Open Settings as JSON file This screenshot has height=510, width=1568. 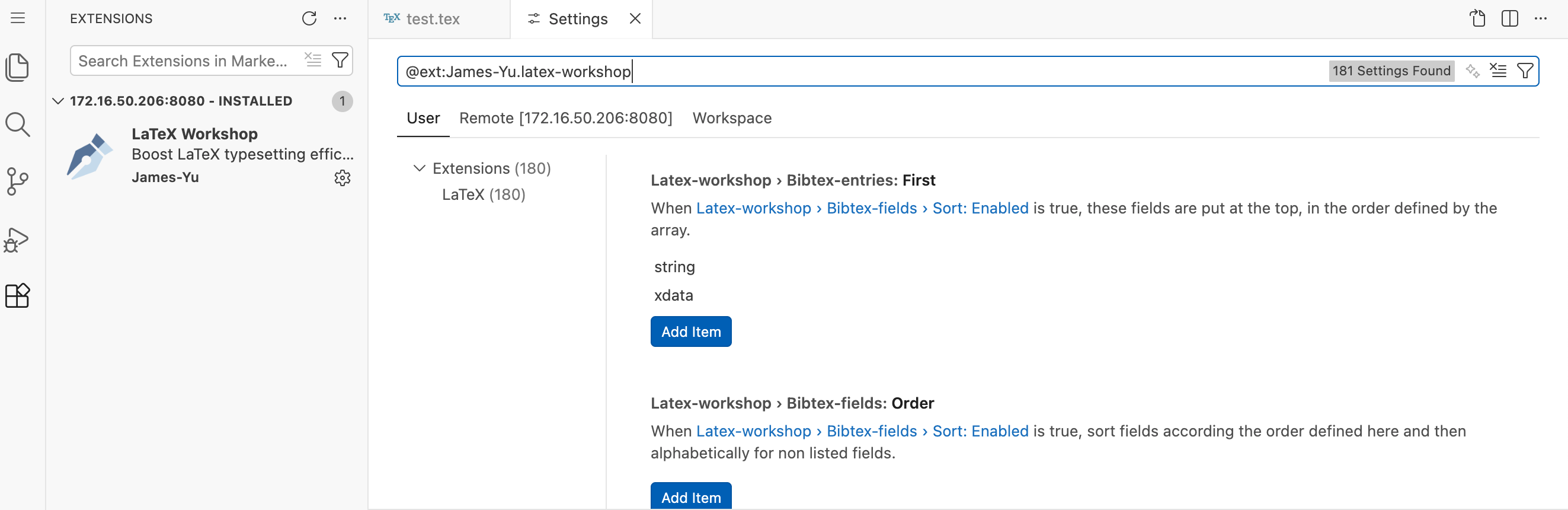(x=1478, y=18)
